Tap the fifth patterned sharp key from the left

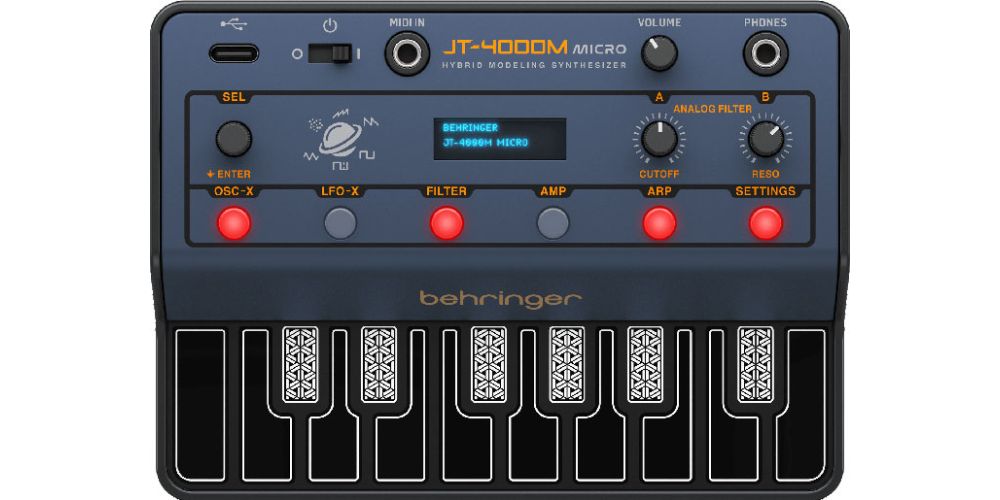point(645,364)
